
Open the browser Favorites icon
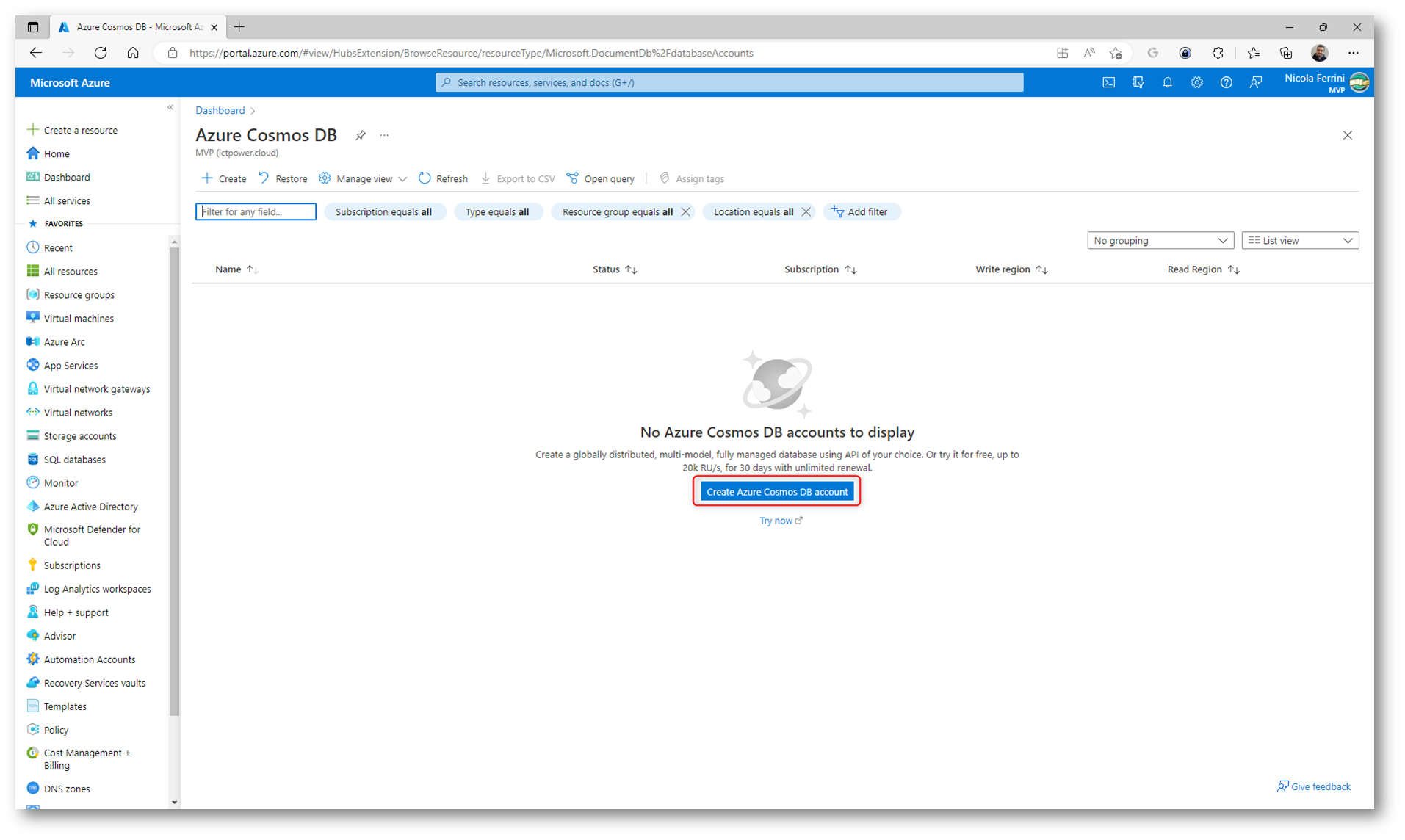tap(1253, 53)
